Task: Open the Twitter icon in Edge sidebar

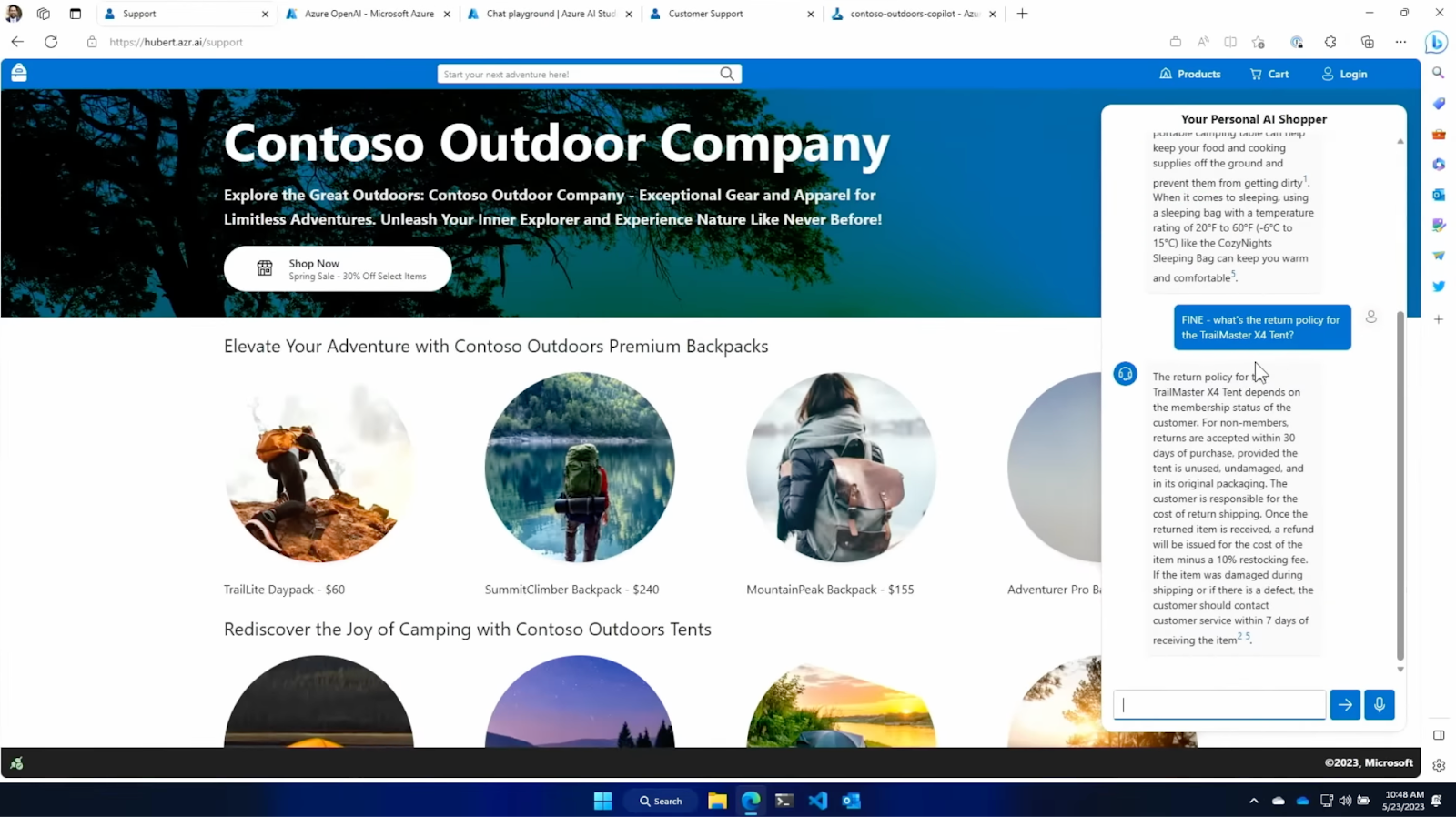Action: [x=1439, y=287]
